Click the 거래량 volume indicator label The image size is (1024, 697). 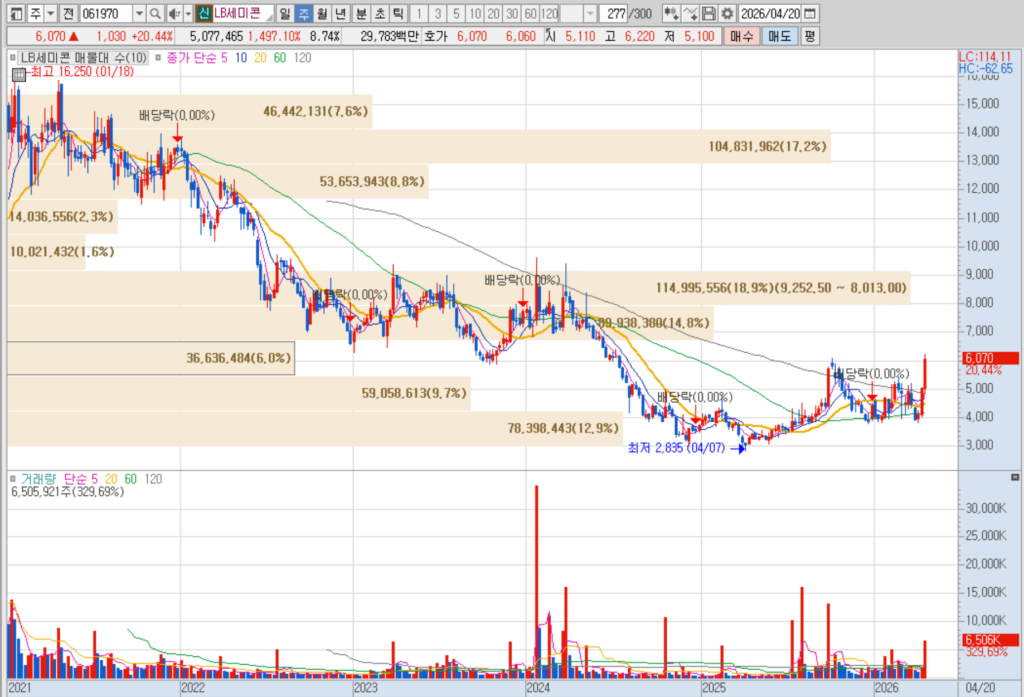click(38, 479)
